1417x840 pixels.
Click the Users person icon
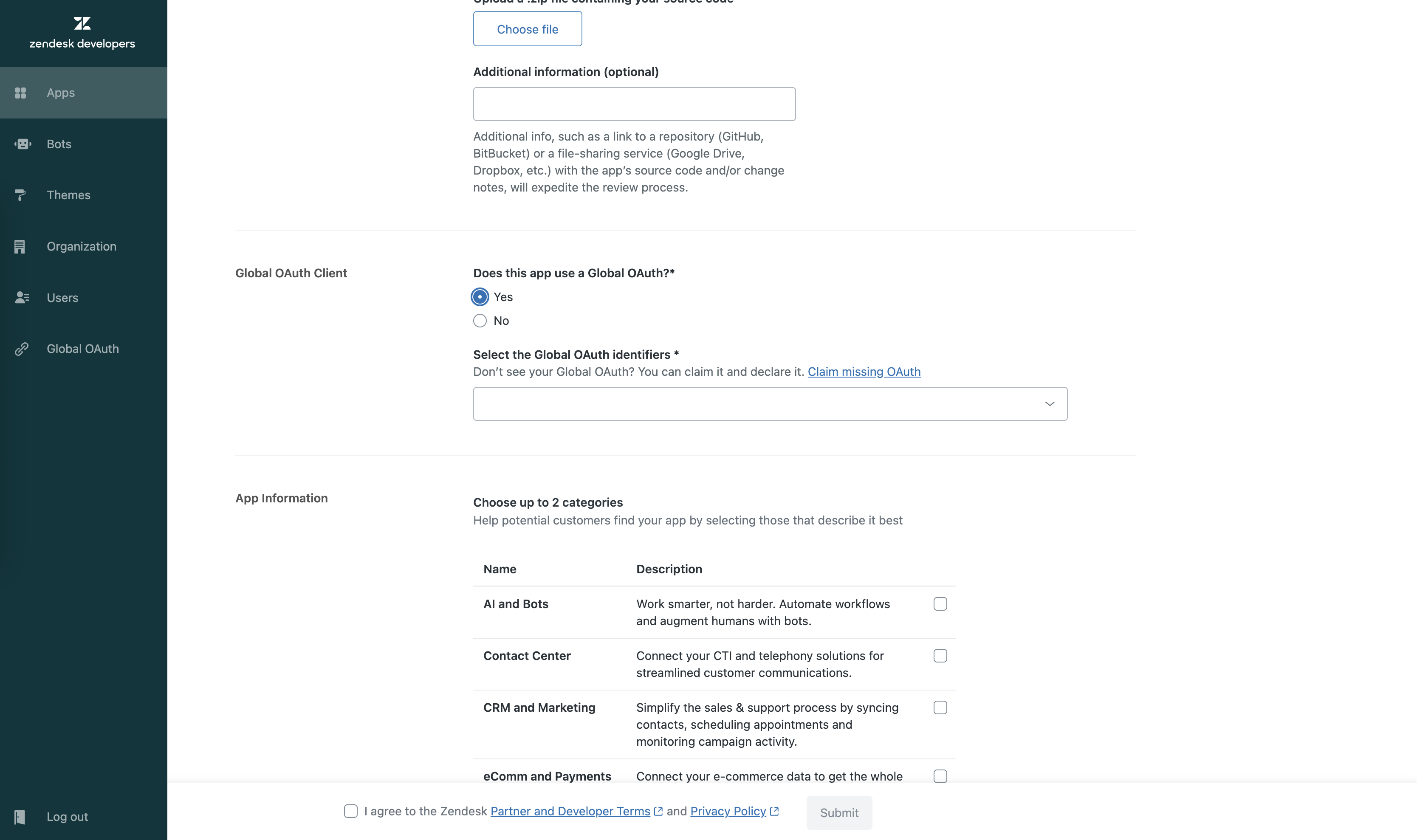pyautogui.click(x=22, y=298)
